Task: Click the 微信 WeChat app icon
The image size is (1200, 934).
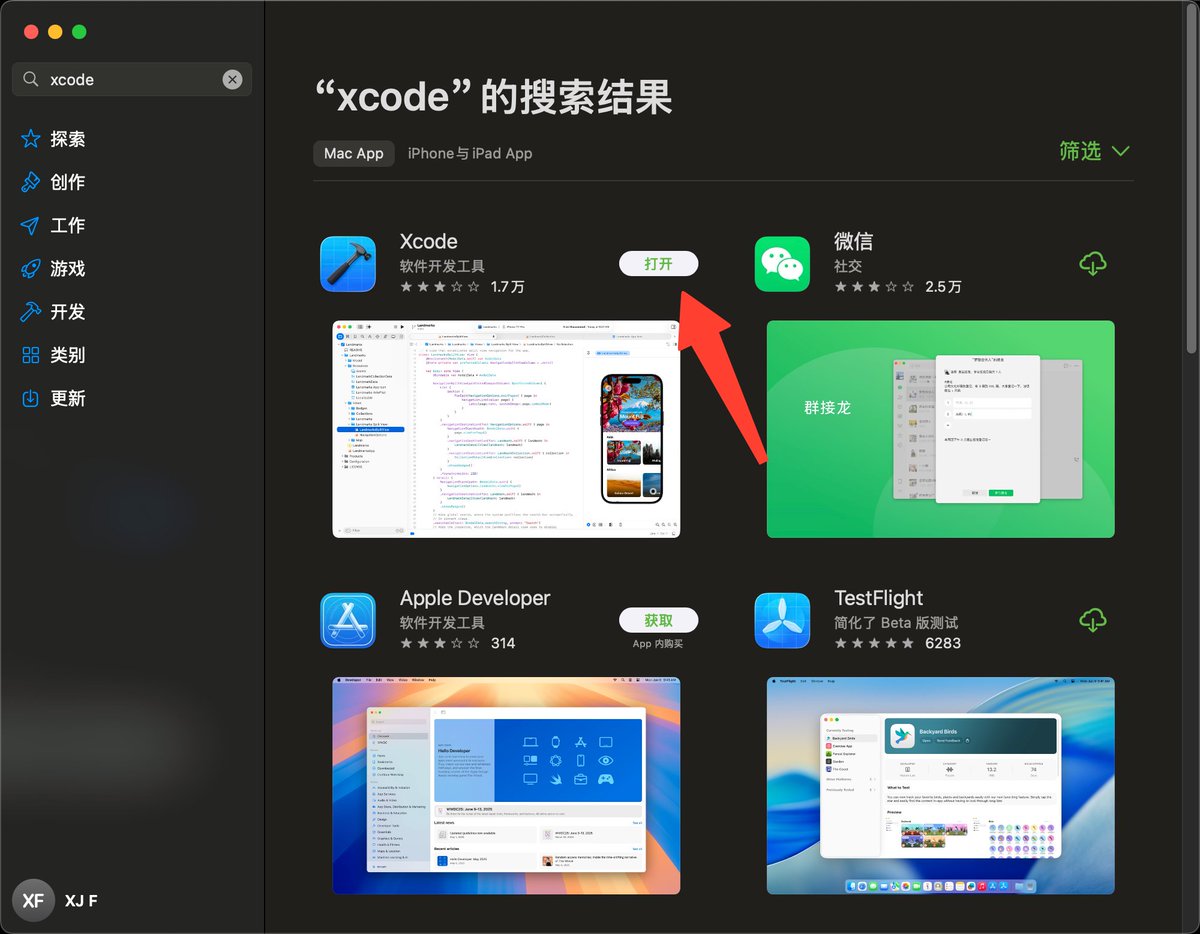Action: tap(782, 264)
